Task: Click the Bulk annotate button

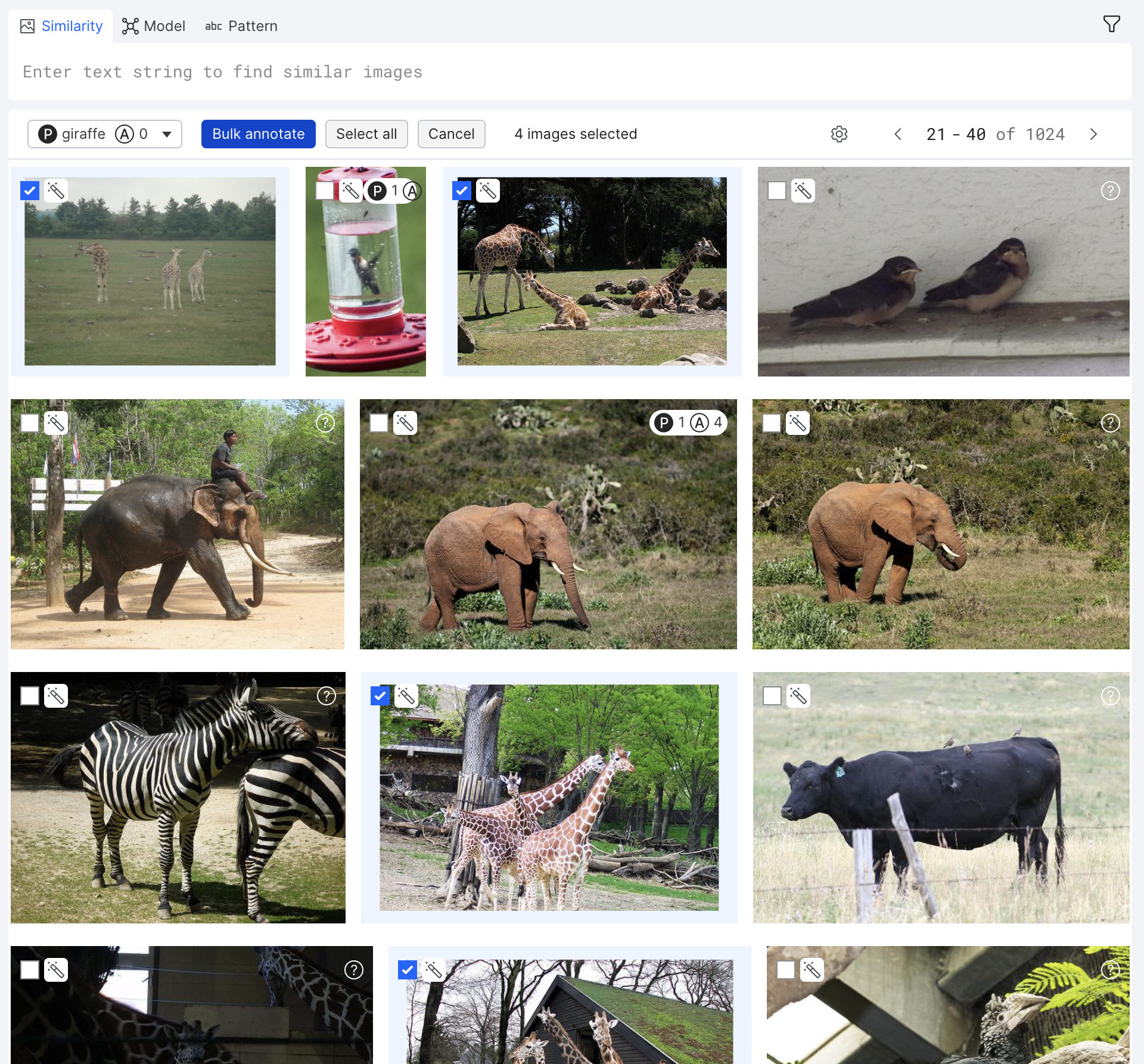Action: click(258, 134)
